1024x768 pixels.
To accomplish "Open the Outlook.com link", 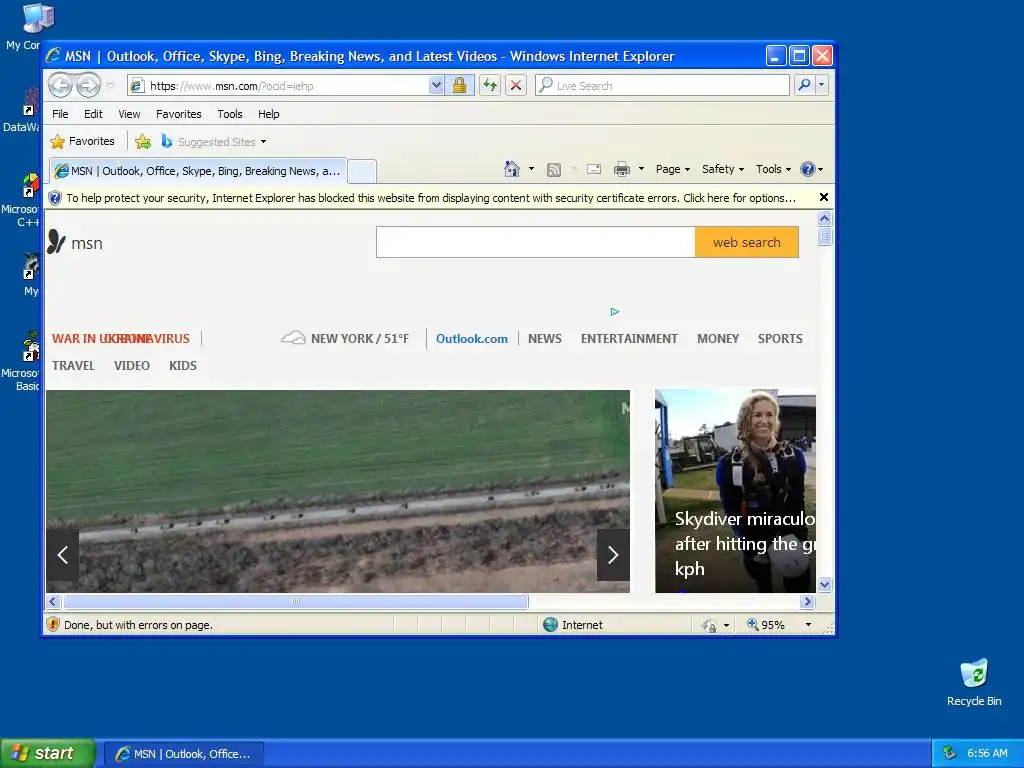I will 472,339.
